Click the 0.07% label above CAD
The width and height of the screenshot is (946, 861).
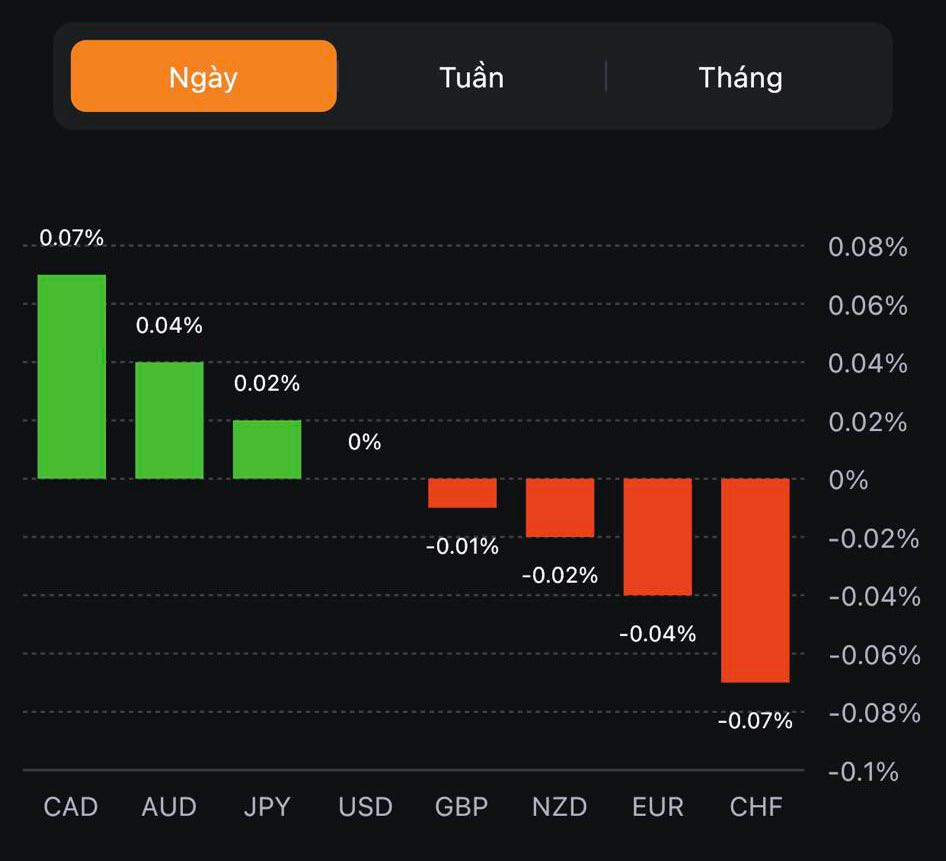[x=71, y=238]
